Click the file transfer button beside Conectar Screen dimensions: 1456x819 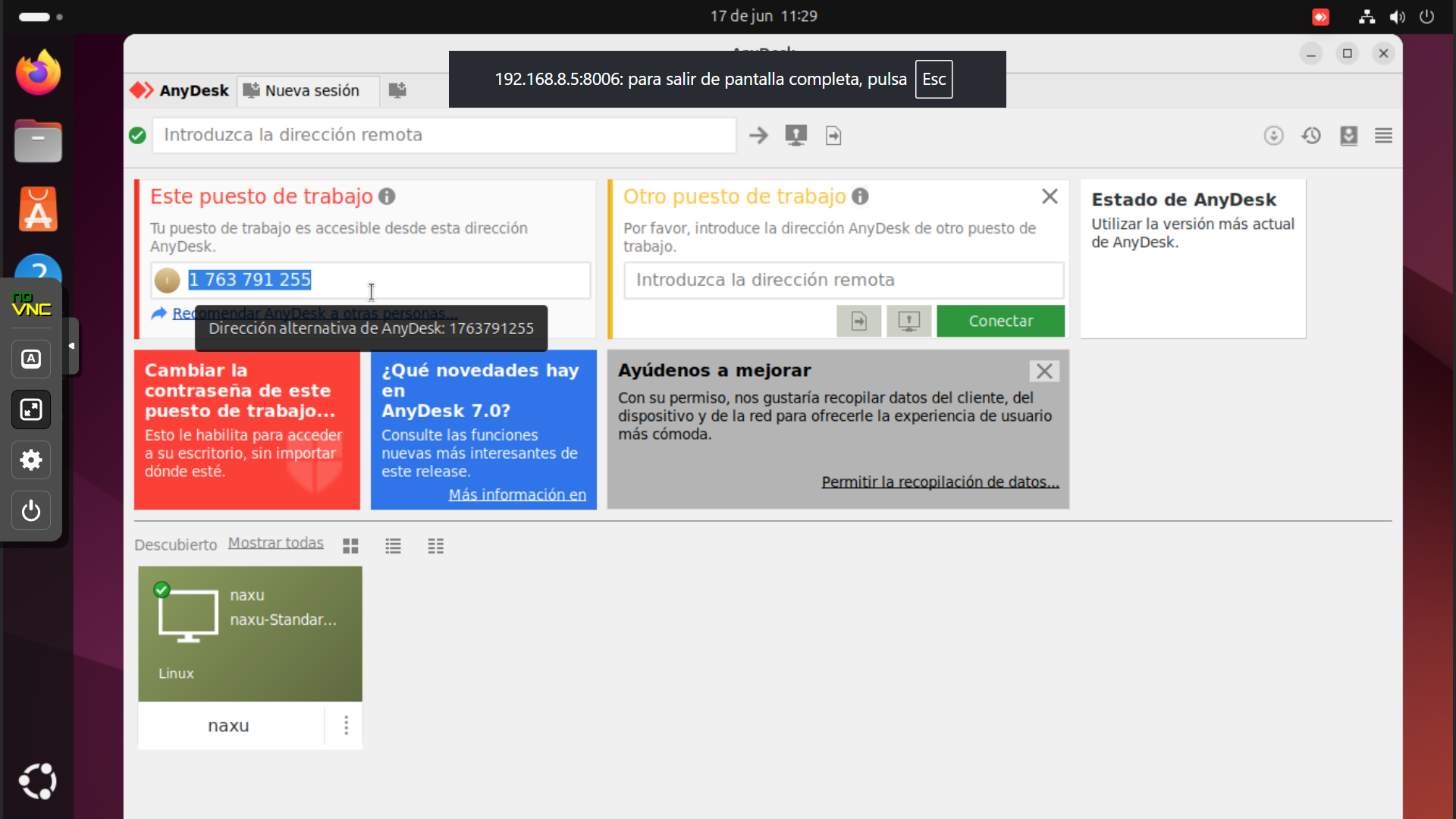pyautogui.click(x=858, y=322)
